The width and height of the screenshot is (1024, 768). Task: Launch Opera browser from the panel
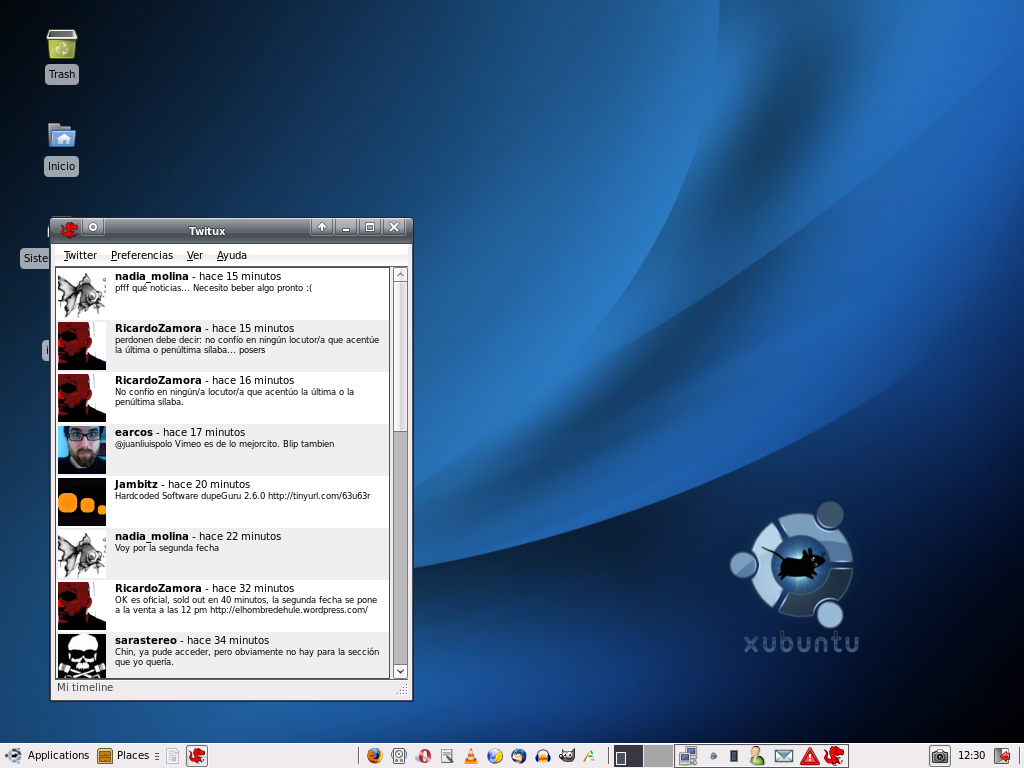(423, 756)
